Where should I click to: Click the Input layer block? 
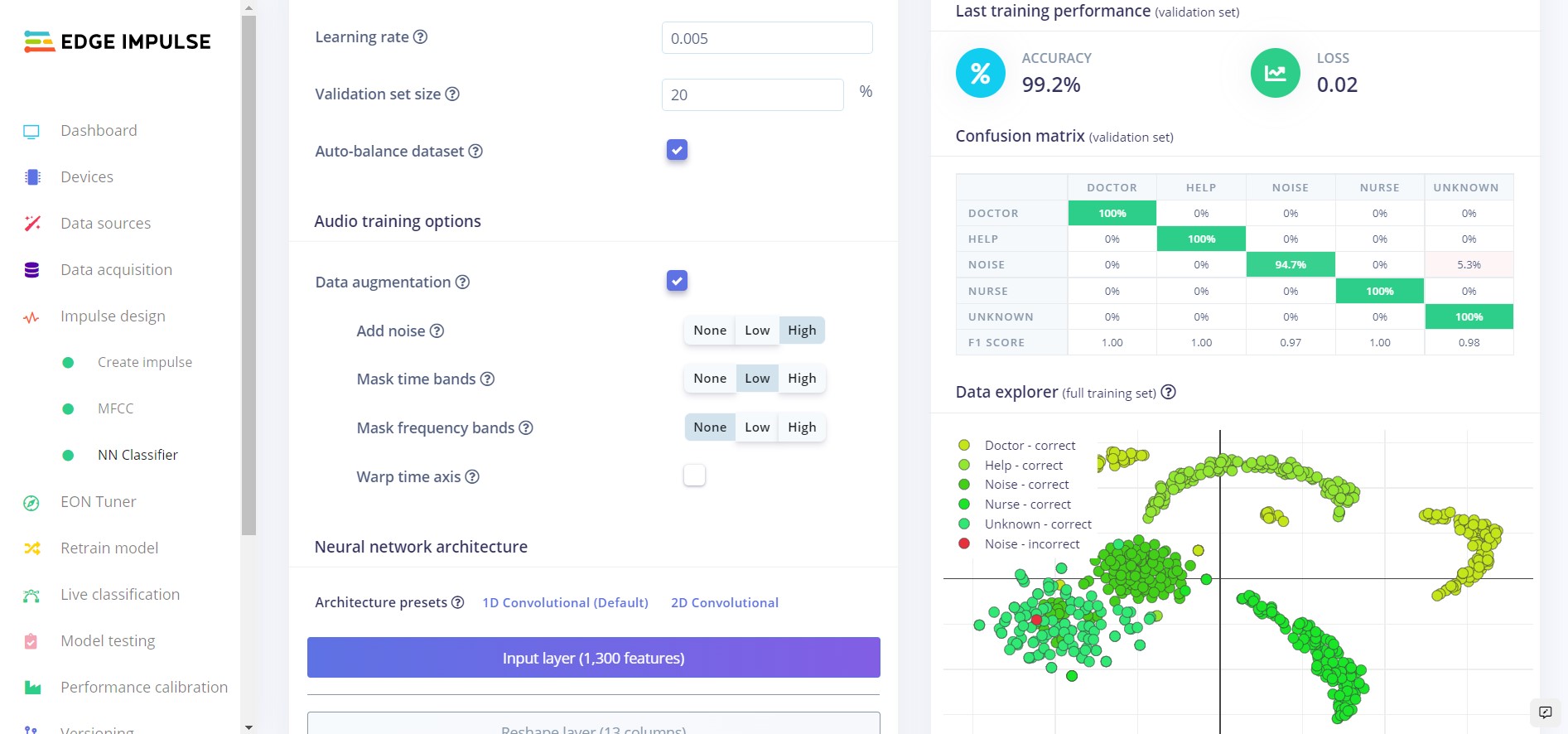[x=593, y=658]
